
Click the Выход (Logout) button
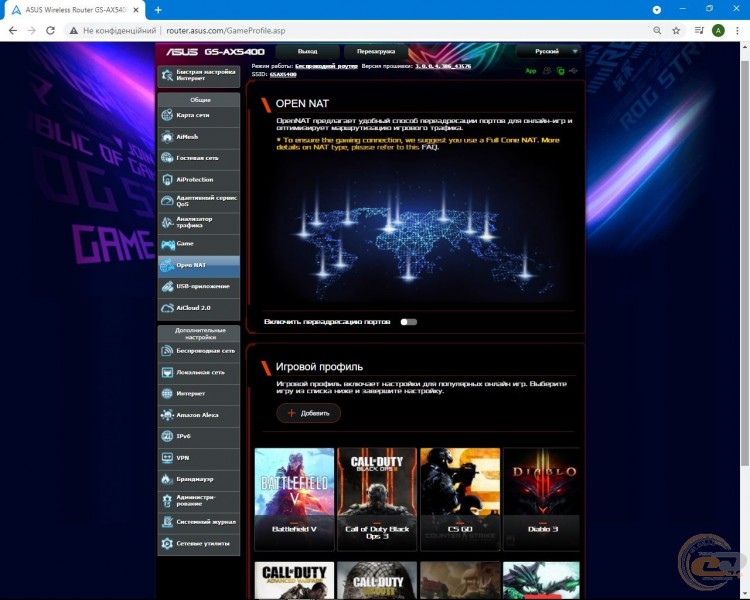pos(308,51)
